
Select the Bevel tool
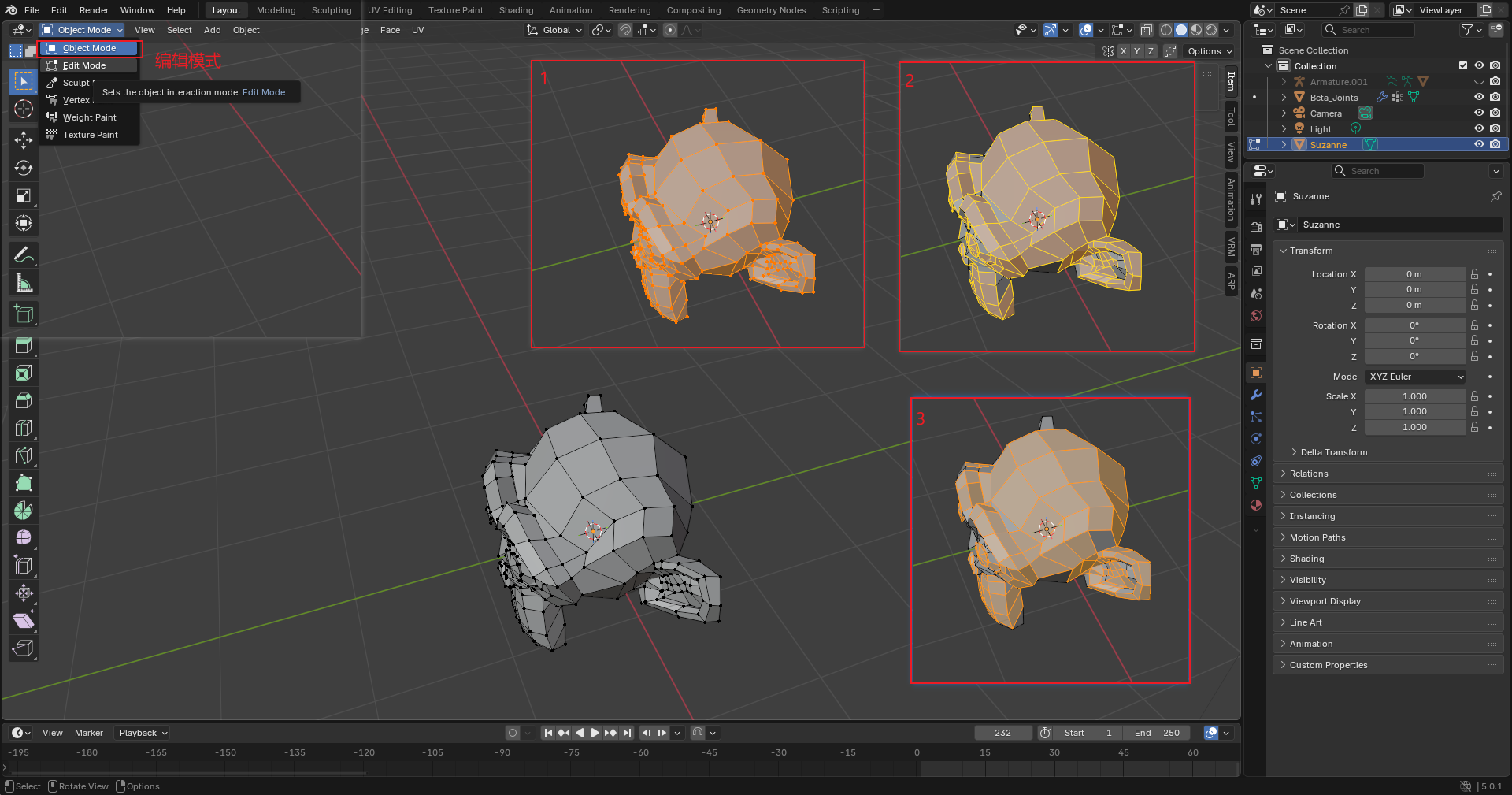[x=24, y=401]
